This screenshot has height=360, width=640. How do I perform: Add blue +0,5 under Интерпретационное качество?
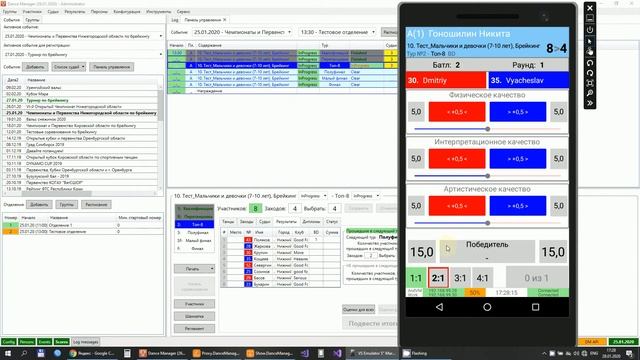518,159
